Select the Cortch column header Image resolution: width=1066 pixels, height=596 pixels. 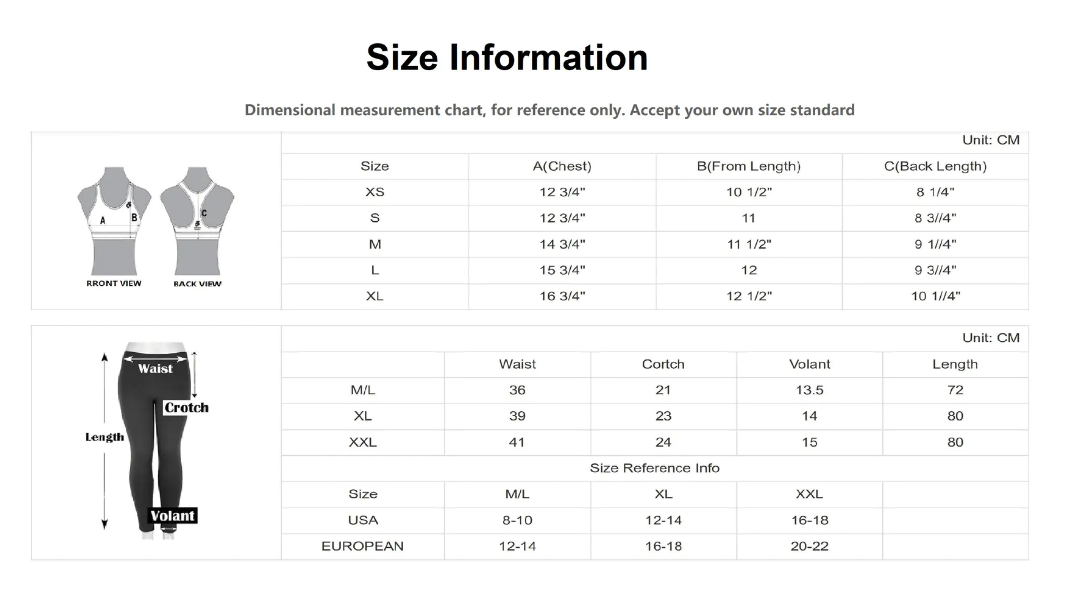point(664,364)
